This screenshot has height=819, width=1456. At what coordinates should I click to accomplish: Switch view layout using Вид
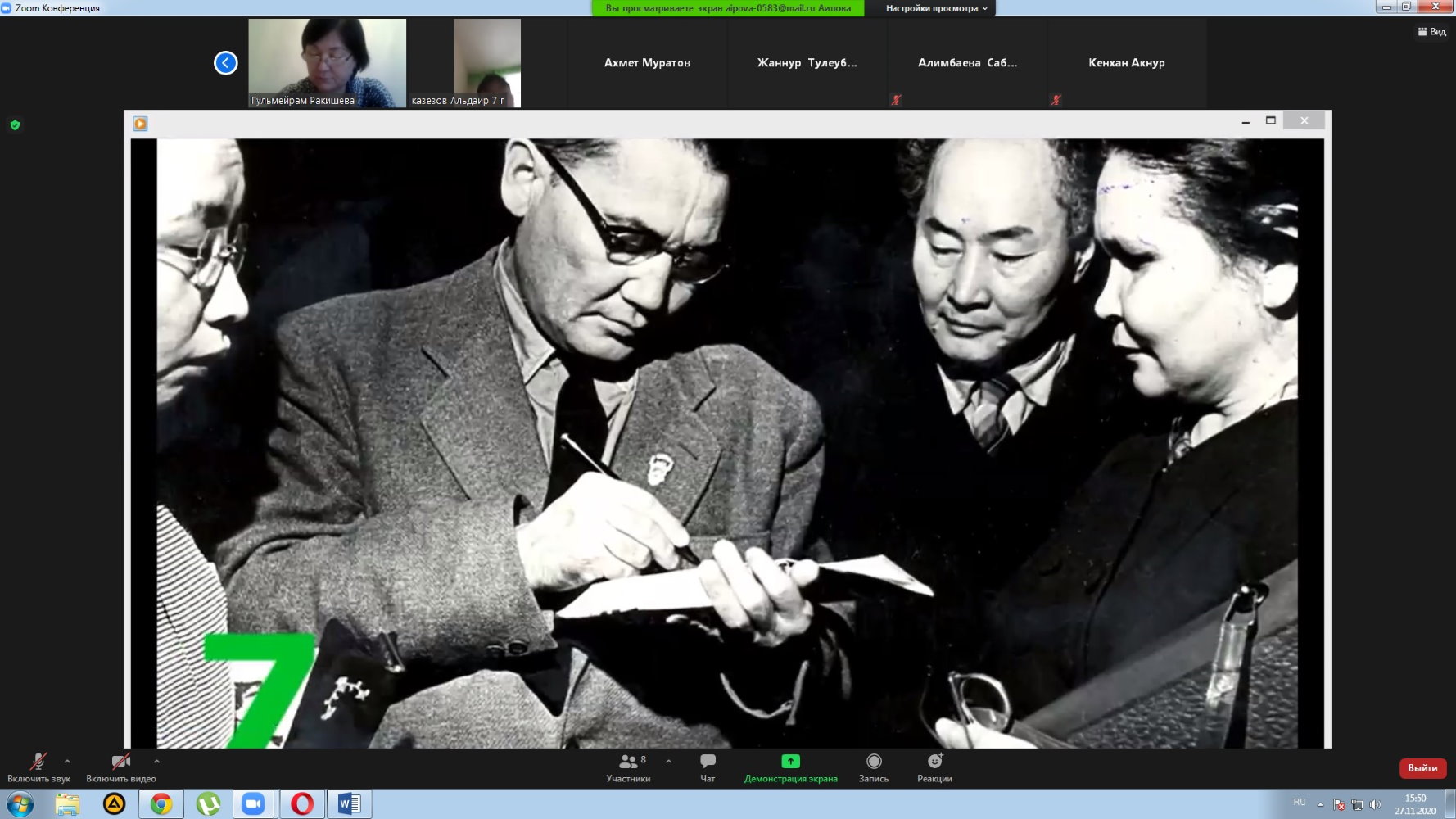pyautogui.click(x=1431, y=32)
